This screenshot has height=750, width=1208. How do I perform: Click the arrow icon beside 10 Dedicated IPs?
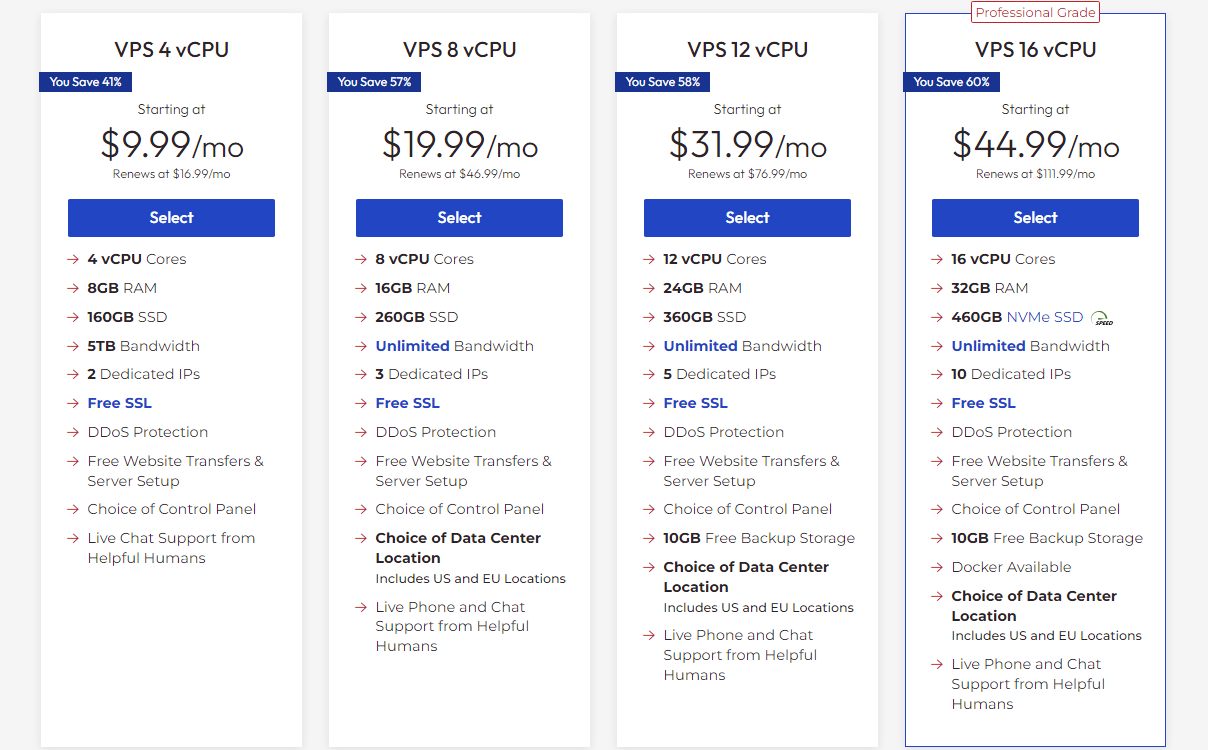[937, 374]
